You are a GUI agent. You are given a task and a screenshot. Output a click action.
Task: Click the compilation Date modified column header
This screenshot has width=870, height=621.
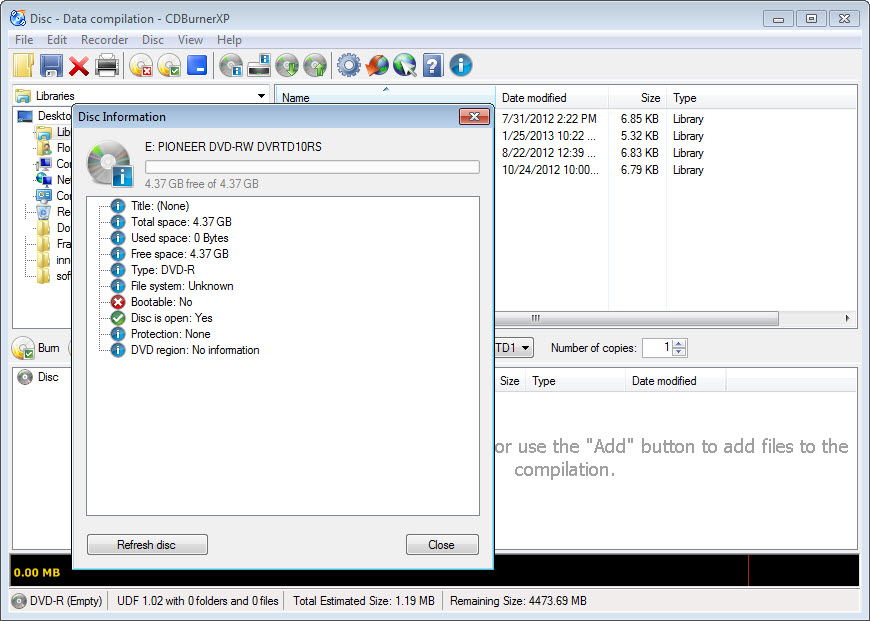pos(675,381)
